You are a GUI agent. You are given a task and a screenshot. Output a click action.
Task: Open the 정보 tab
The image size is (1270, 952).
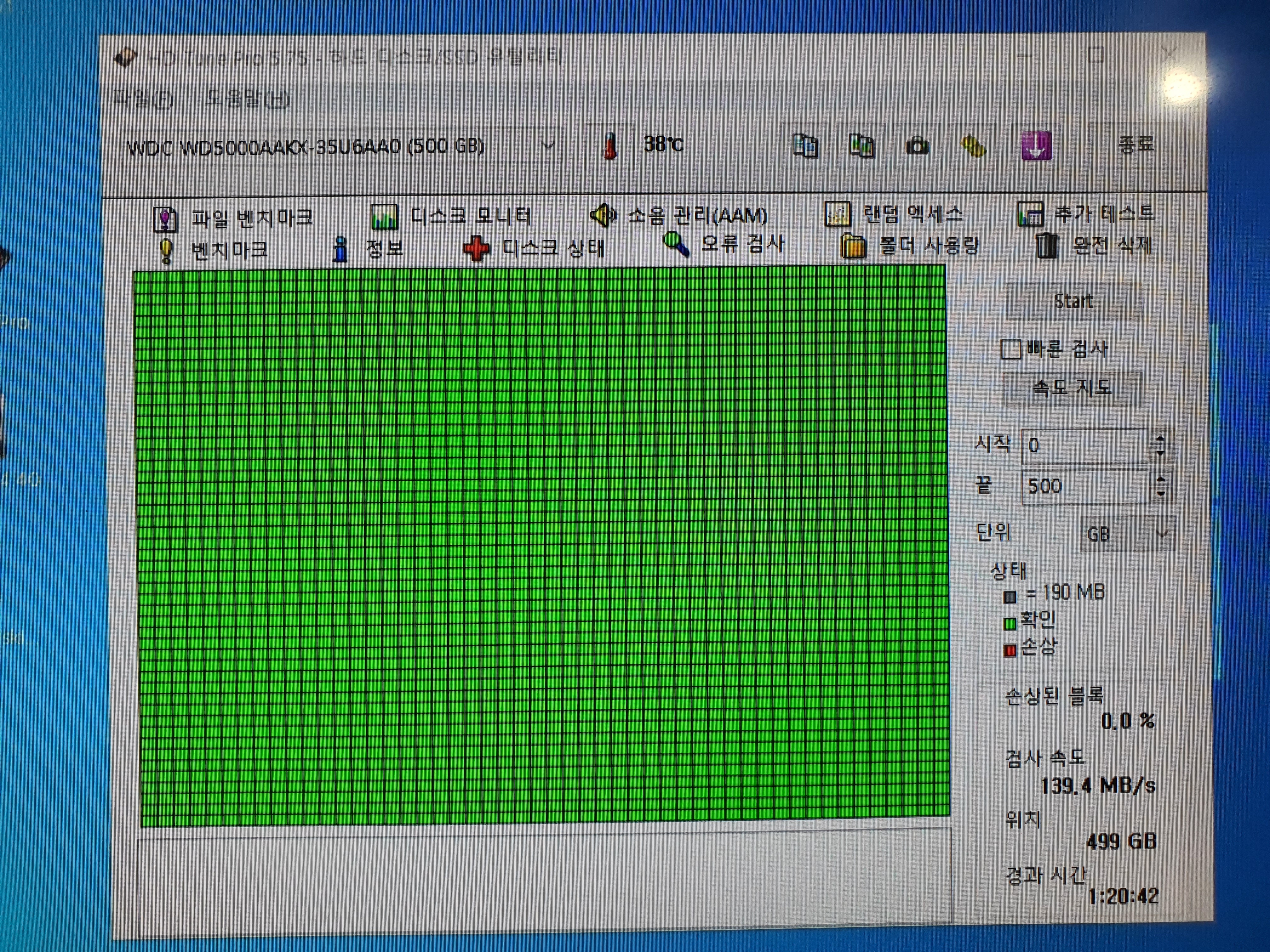tap(368, 248)
